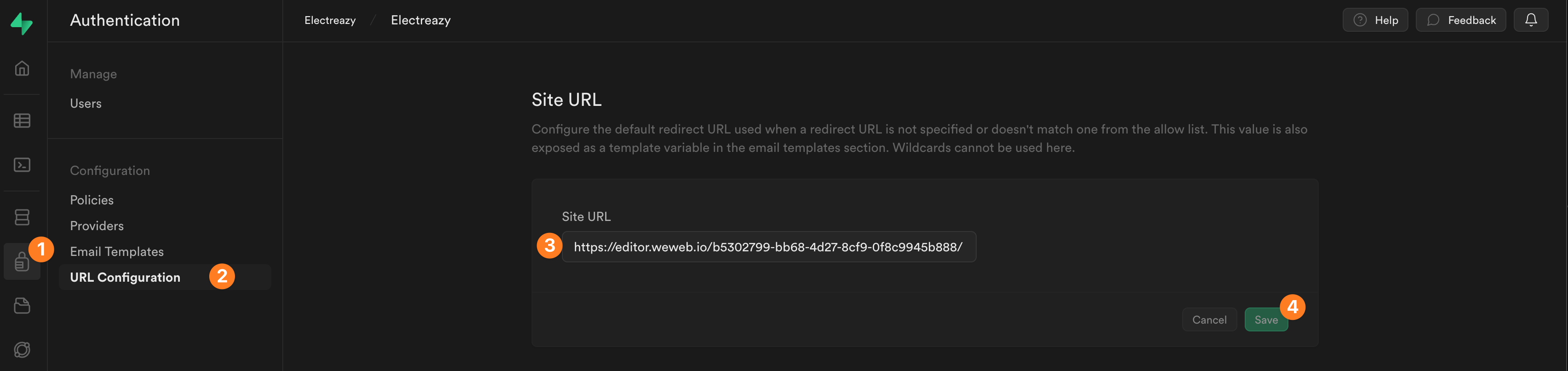Select the Authentication lock icon
The height and width of the screenshot is (371, 1568).
pyautogui.click(x=22, y=262)
